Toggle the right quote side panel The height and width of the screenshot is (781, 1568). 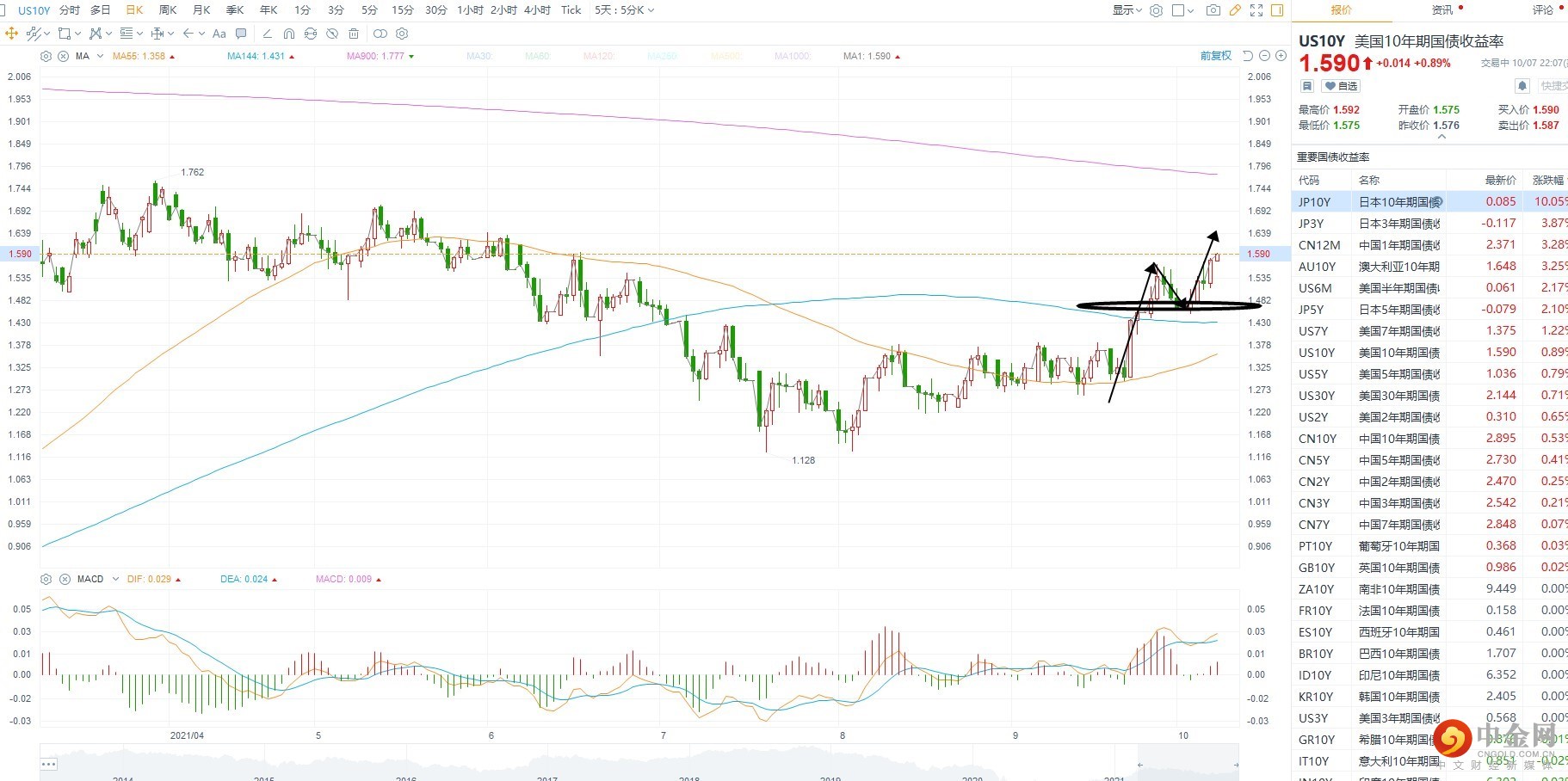pyautogui.click(x=1277, y=10)
